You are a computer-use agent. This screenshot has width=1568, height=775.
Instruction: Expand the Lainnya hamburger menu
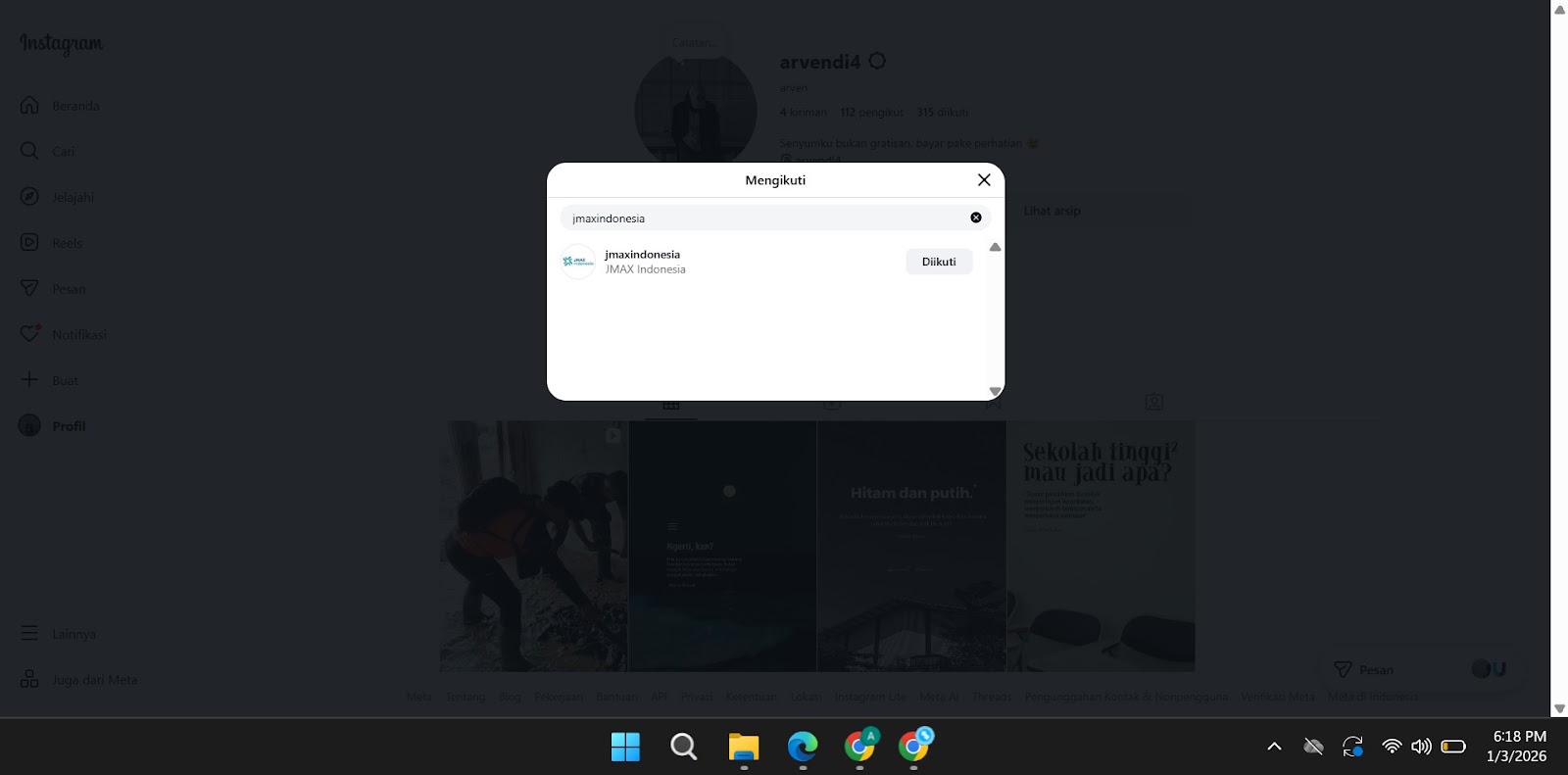pos(30,634)
